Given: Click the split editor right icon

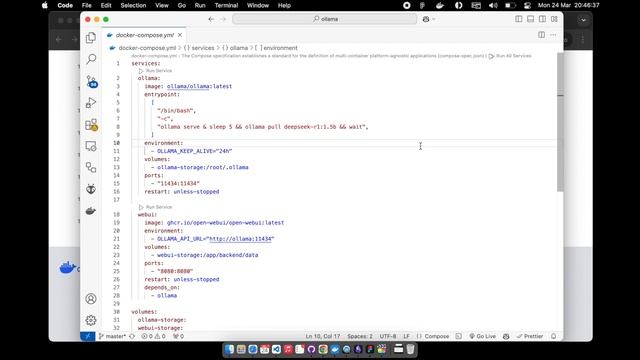Looking at the screenshot, I should 541,35.
